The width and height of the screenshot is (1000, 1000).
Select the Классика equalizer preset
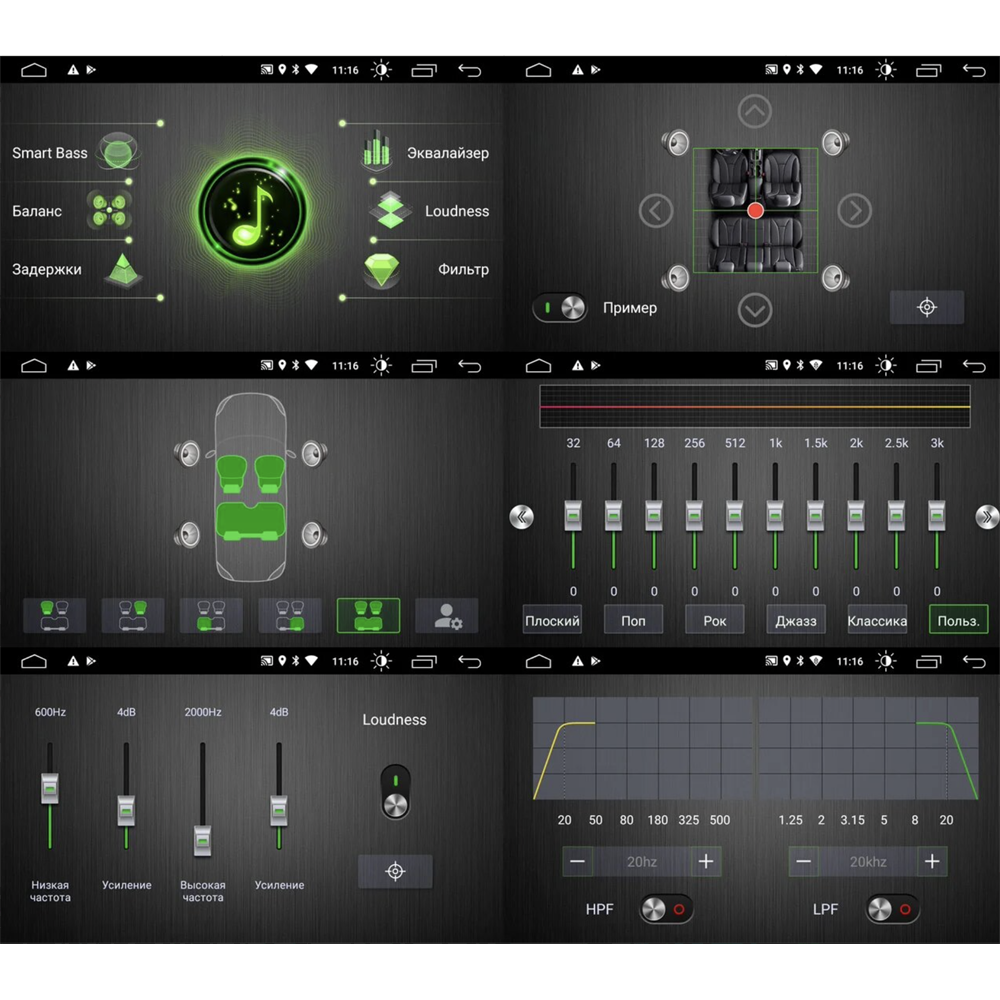point(877,620)
